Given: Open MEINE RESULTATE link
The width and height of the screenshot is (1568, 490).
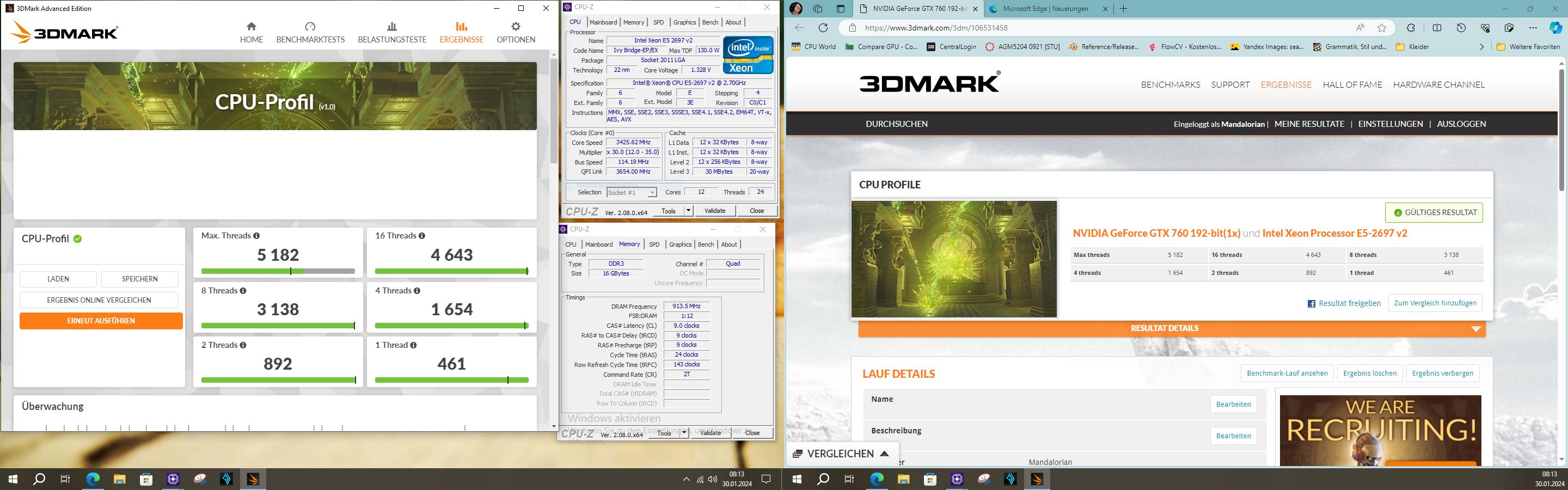Looking at the screenshot, I should (x=1309, y=124).
